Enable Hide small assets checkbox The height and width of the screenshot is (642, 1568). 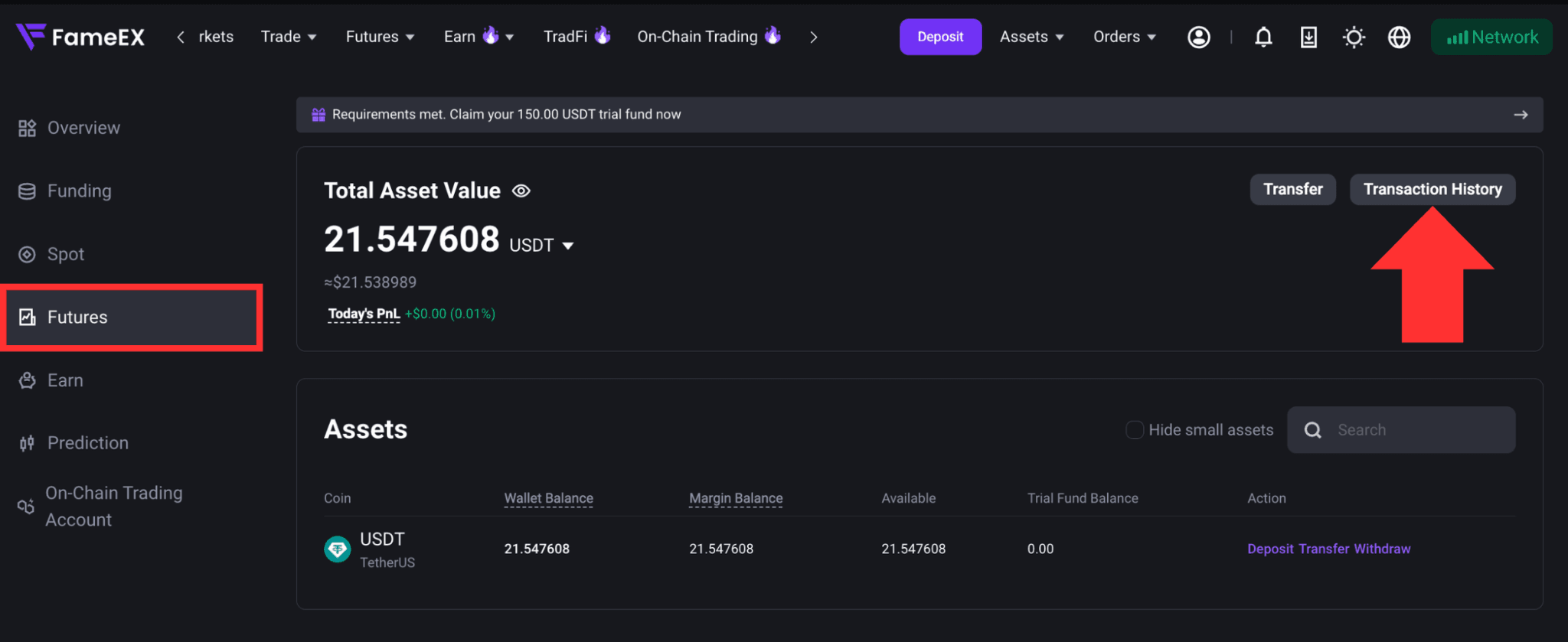(x=1135, y=430)
